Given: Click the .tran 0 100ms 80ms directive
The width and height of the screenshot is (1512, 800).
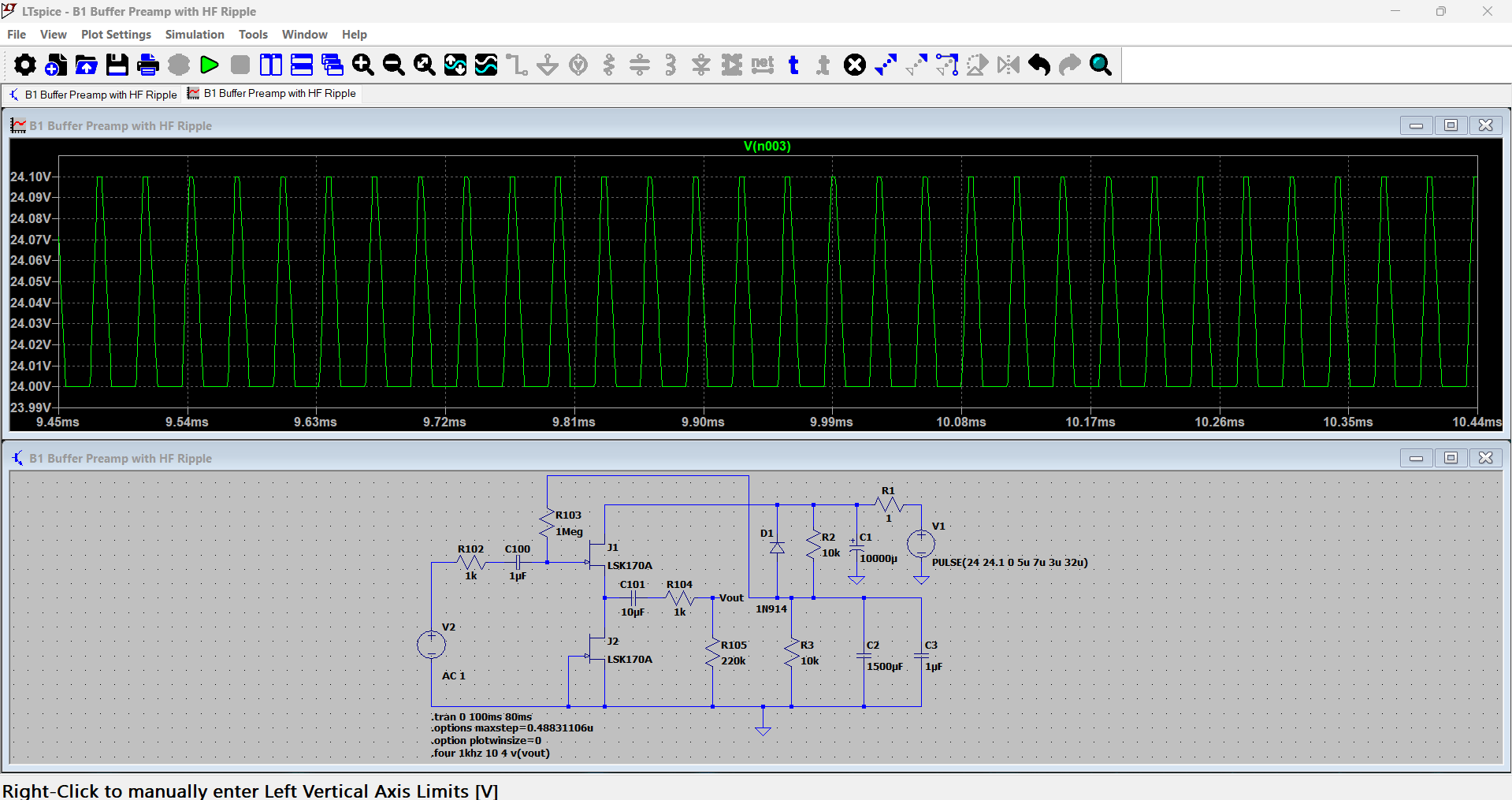Looking at the screenshot, I should tap(481, 716).
